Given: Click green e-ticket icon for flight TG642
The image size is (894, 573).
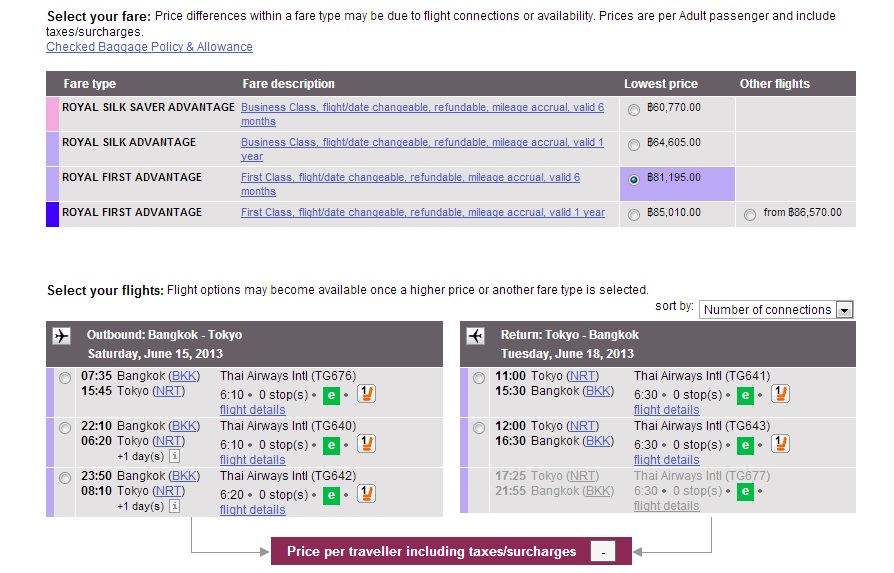Looking at the screenshot, I should (331, 494).
